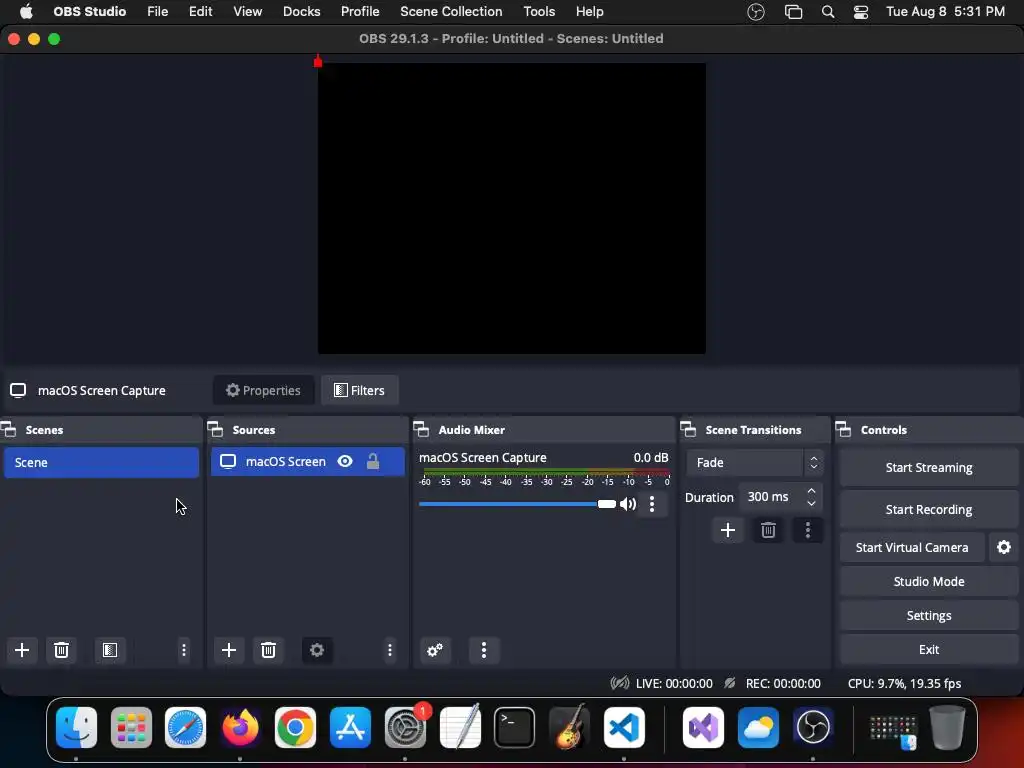Open source properties gear in Sources dock

tap(317, 650)
